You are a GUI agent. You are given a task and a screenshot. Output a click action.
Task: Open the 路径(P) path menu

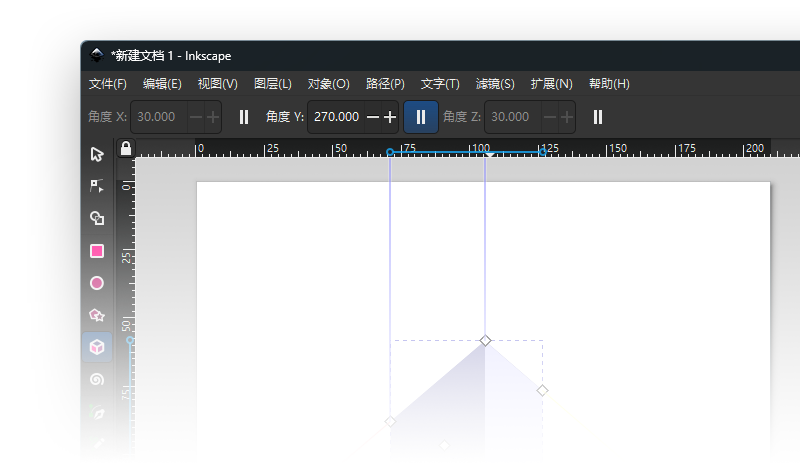pos(385,84)
